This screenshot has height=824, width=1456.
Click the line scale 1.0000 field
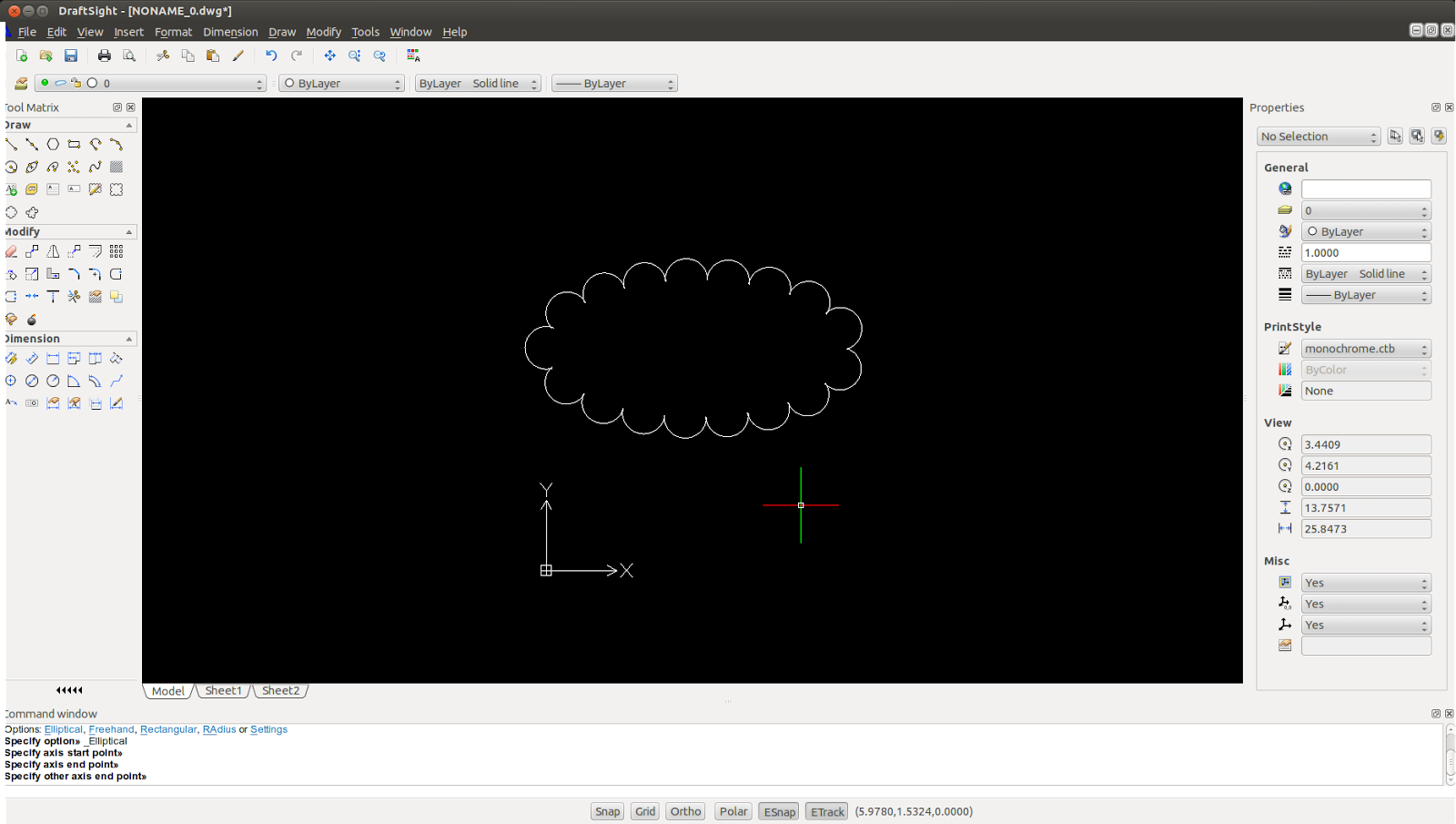[1366, 252]
